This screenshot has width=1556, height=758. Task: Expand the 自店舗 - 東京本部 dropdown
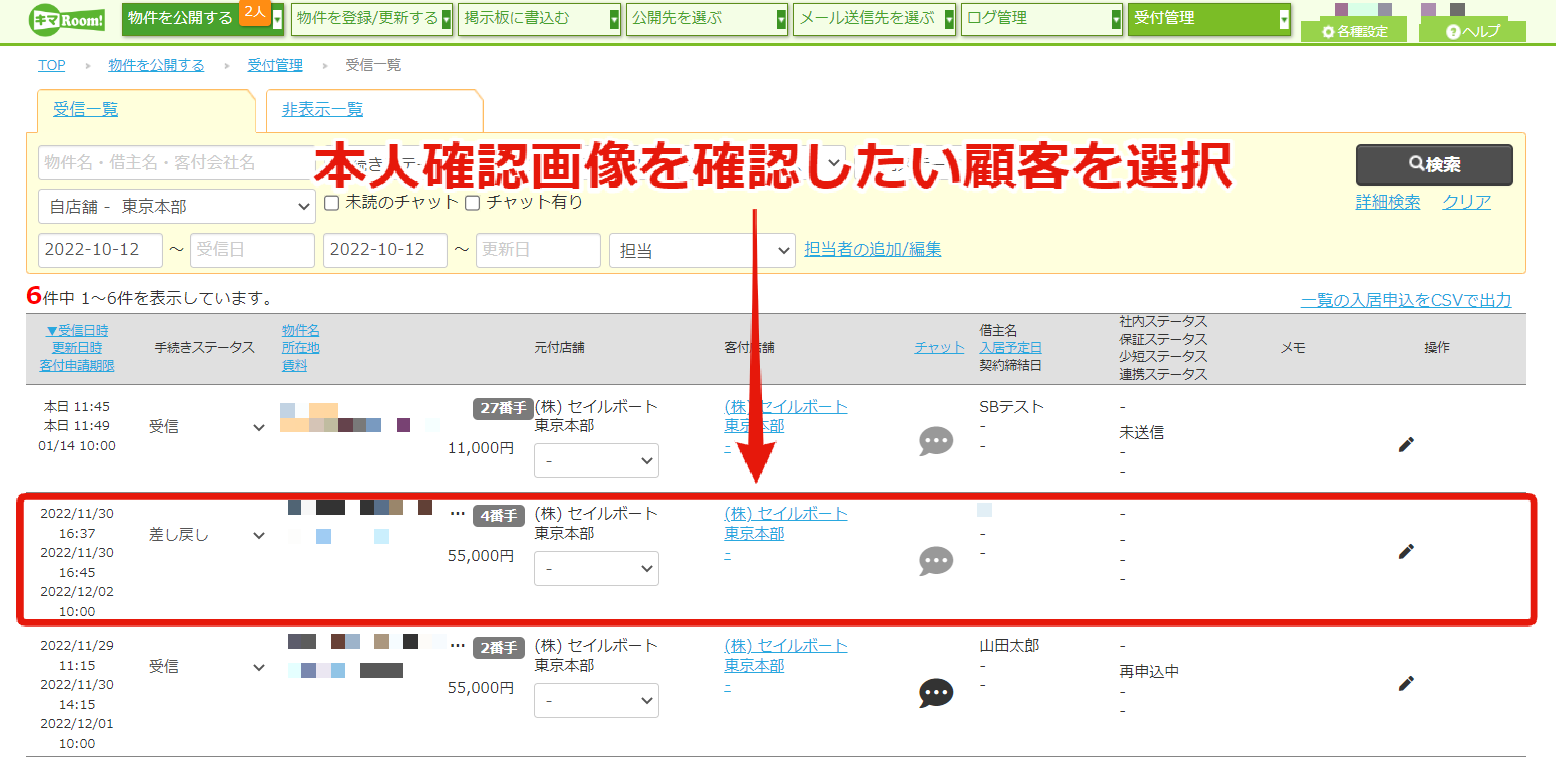click(177, 207)
